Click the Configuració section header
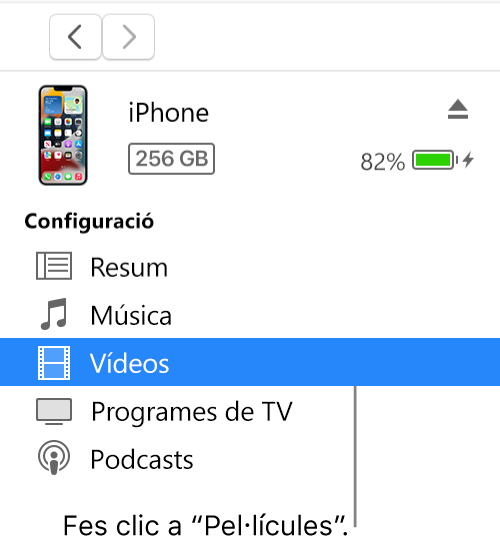Image resolution: width=500 pixels, height=548 pixels. pyautogui.click(x=89, y=222)
